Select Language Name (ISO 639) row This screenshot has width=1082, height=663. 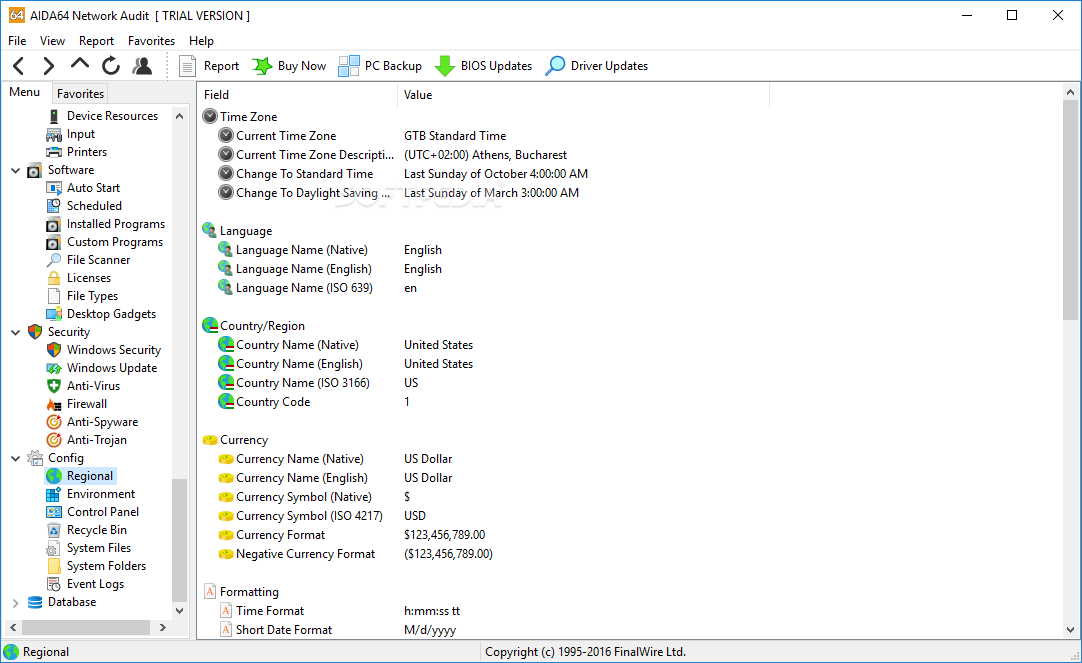point(483,288)
